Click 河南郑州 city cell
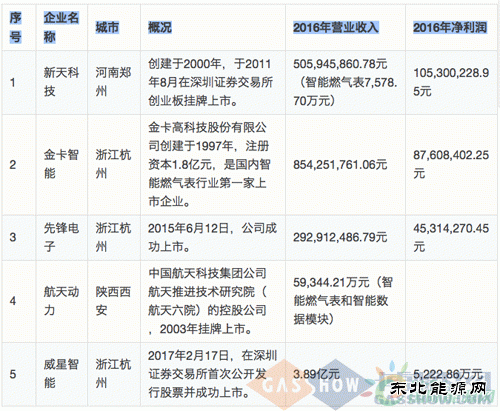 click(113, 82)
